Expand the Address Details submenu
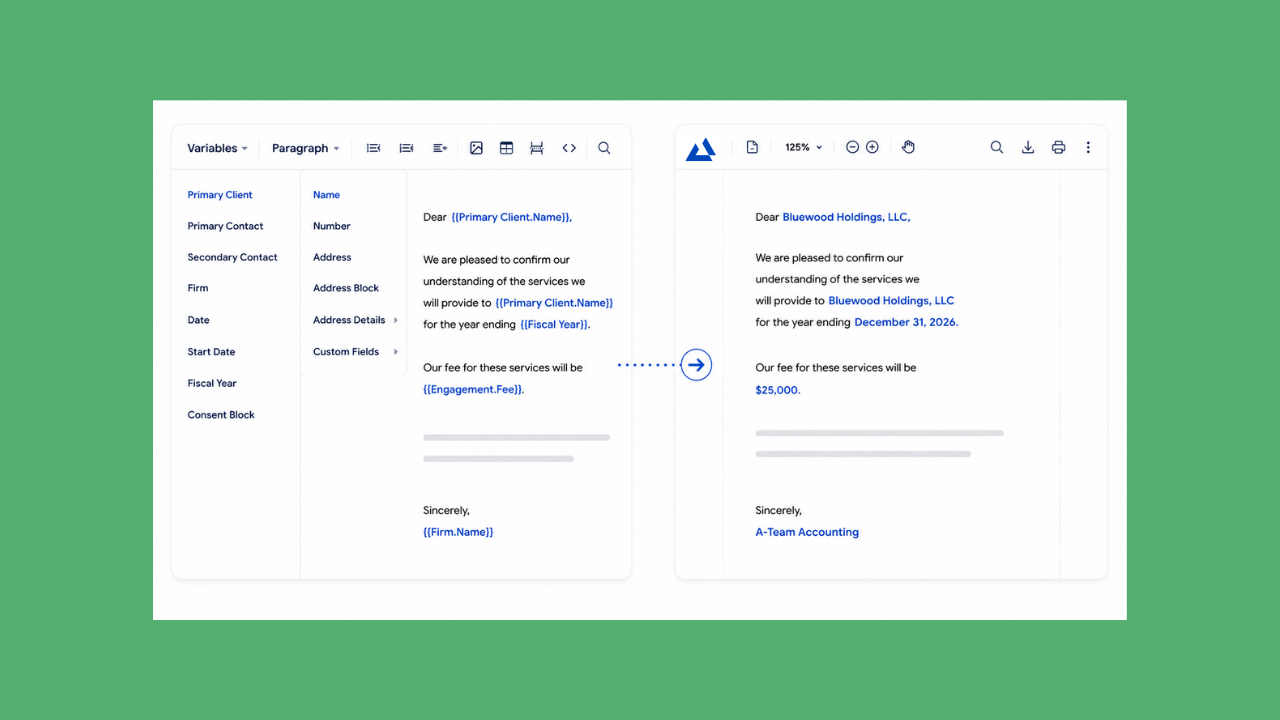Screen dimensions: 1280x720 click(x=355, y=320)
